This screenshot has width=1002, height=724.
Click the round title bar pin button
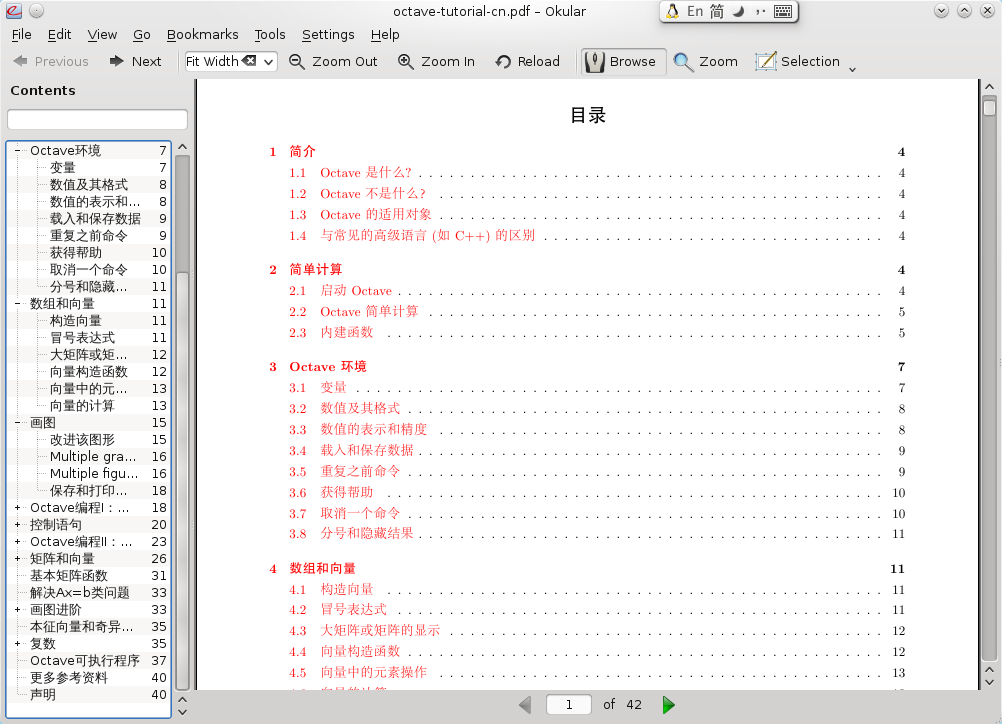[x=36, y=11]
